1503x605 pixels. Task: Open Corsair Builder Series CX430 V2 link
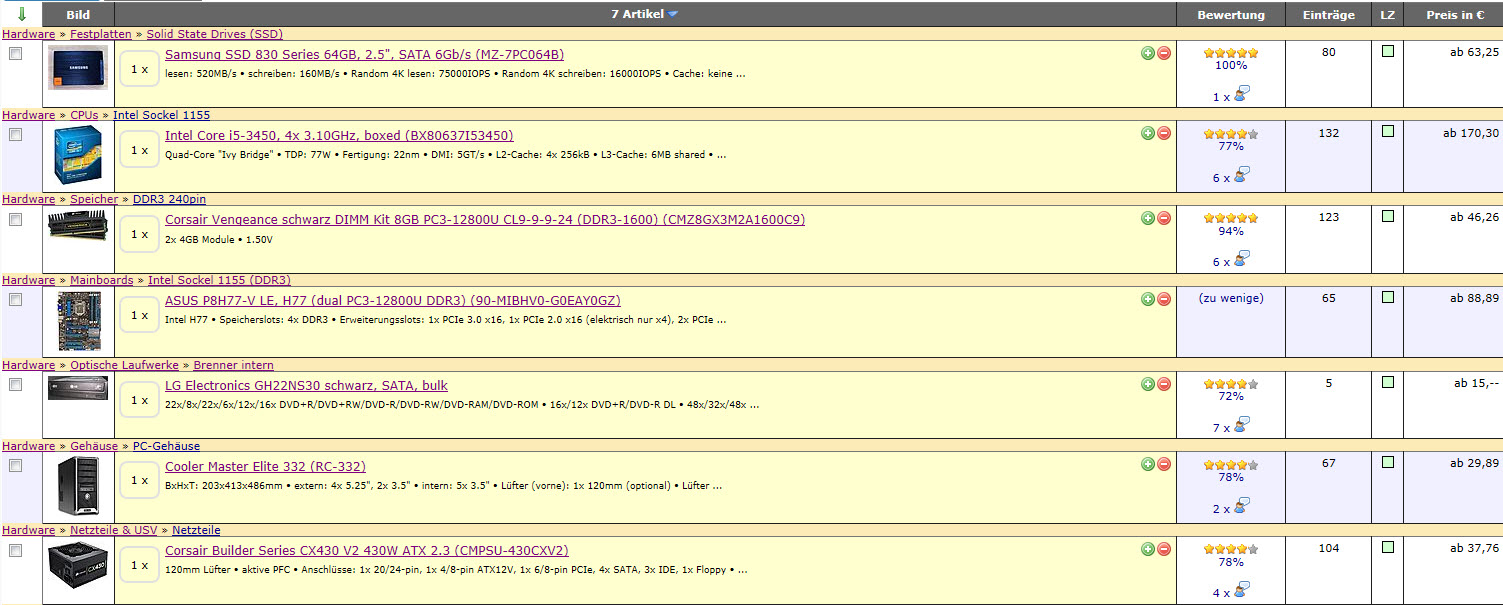pos(367,551)
